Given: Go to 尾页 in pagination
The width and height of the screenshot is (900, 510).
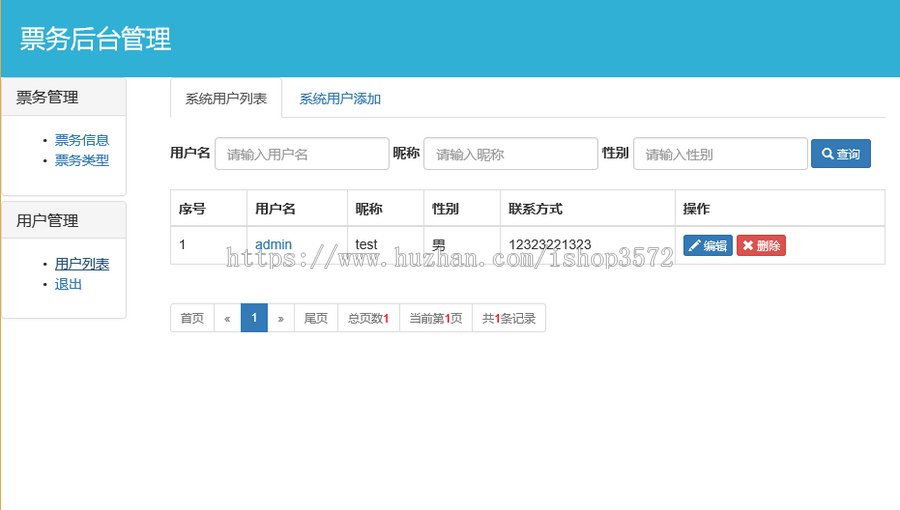Looking at the screenshot, I should pos(316,318).
